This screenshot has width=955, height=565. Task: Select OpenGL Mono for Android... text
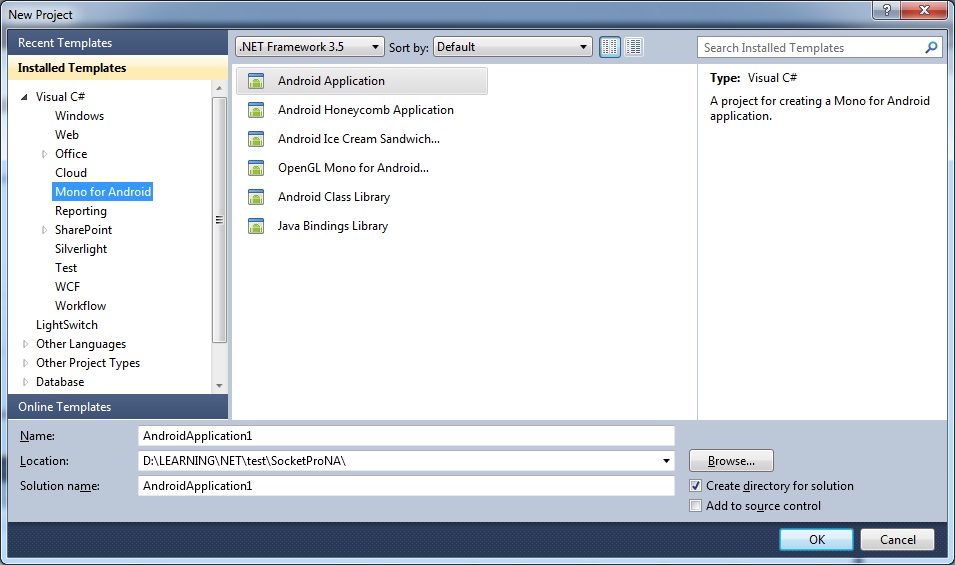pos(353,168)
